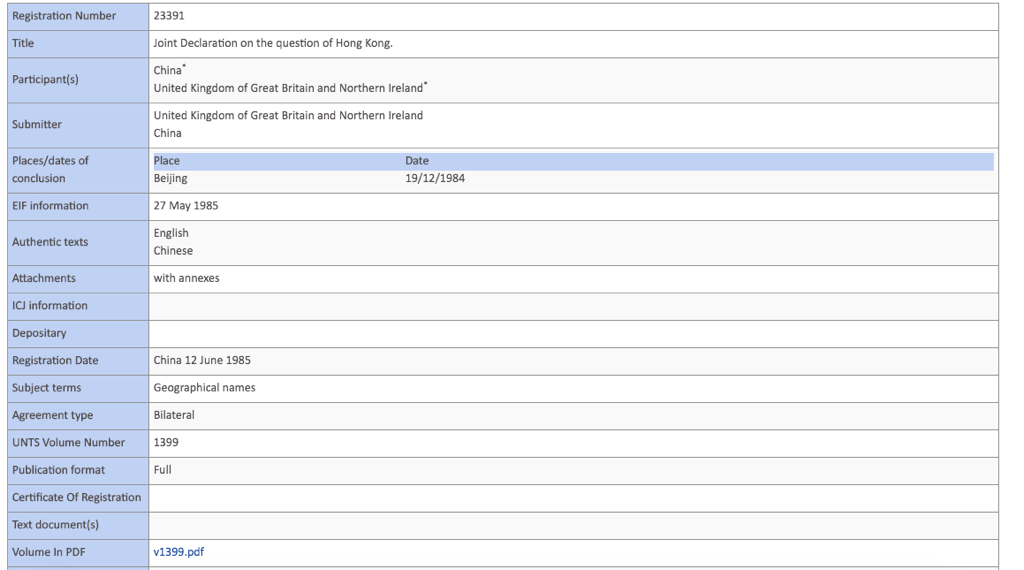
Task: Click the Beijing place entry
Action: pyautogui.click(x=170, y=179)
